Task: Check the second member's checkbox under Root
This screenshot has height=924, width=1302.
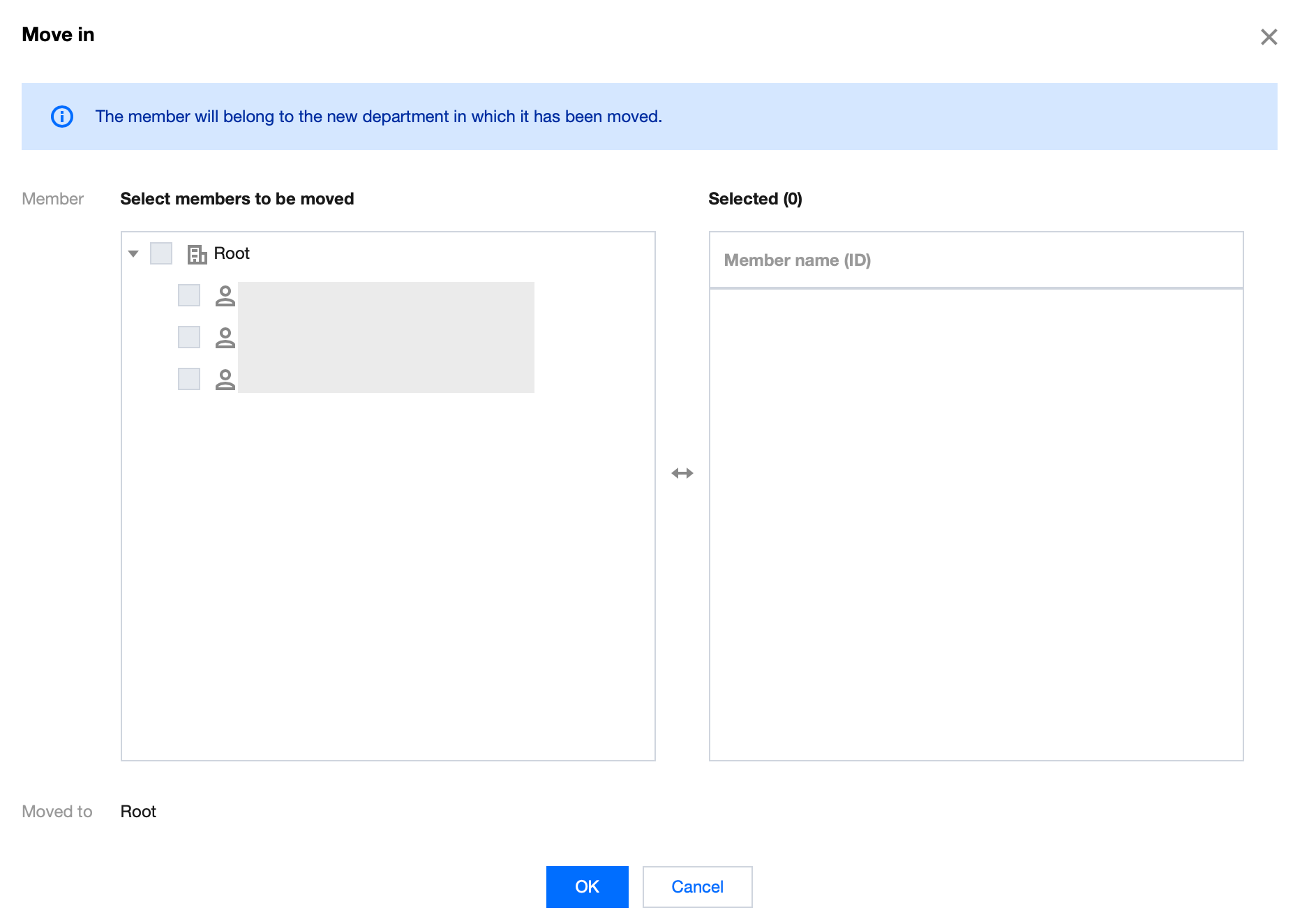Action: [189, 337]
